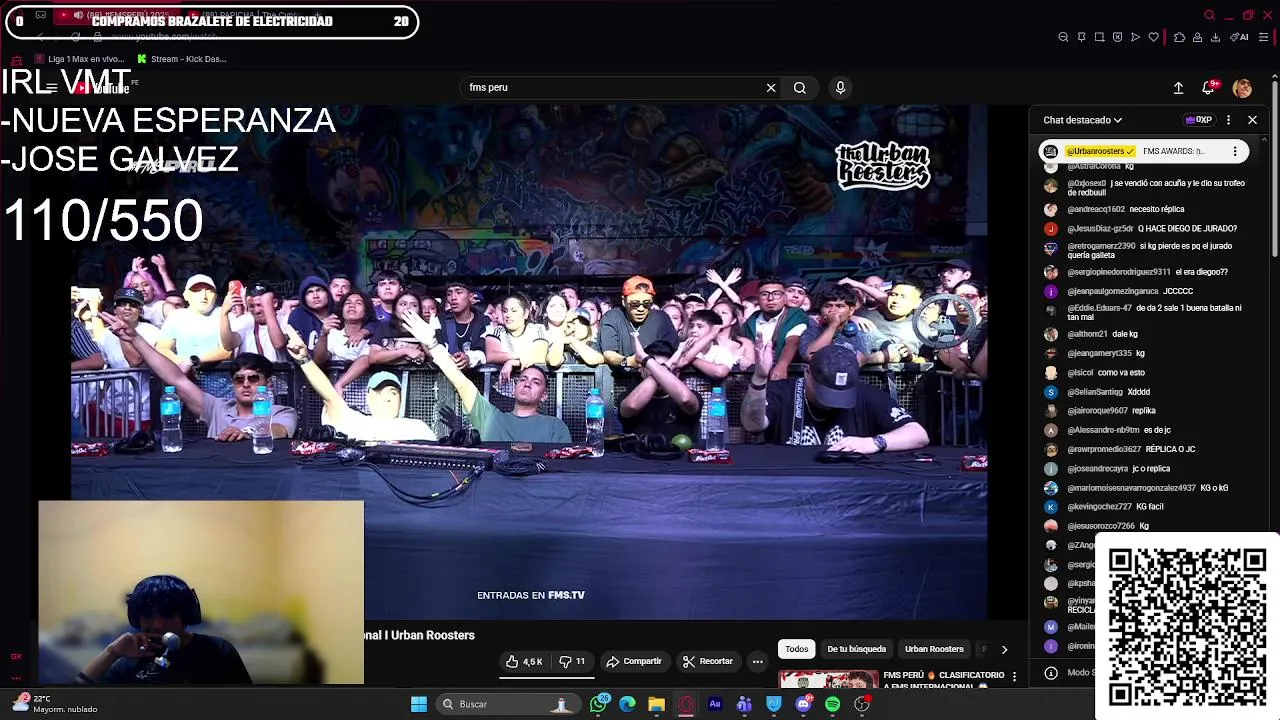The width and height of the screenshot is (1280, 720).
Task: Click chat message 'Q HACE DIEGO DE JURADO?'
Action: [1187, 229]
